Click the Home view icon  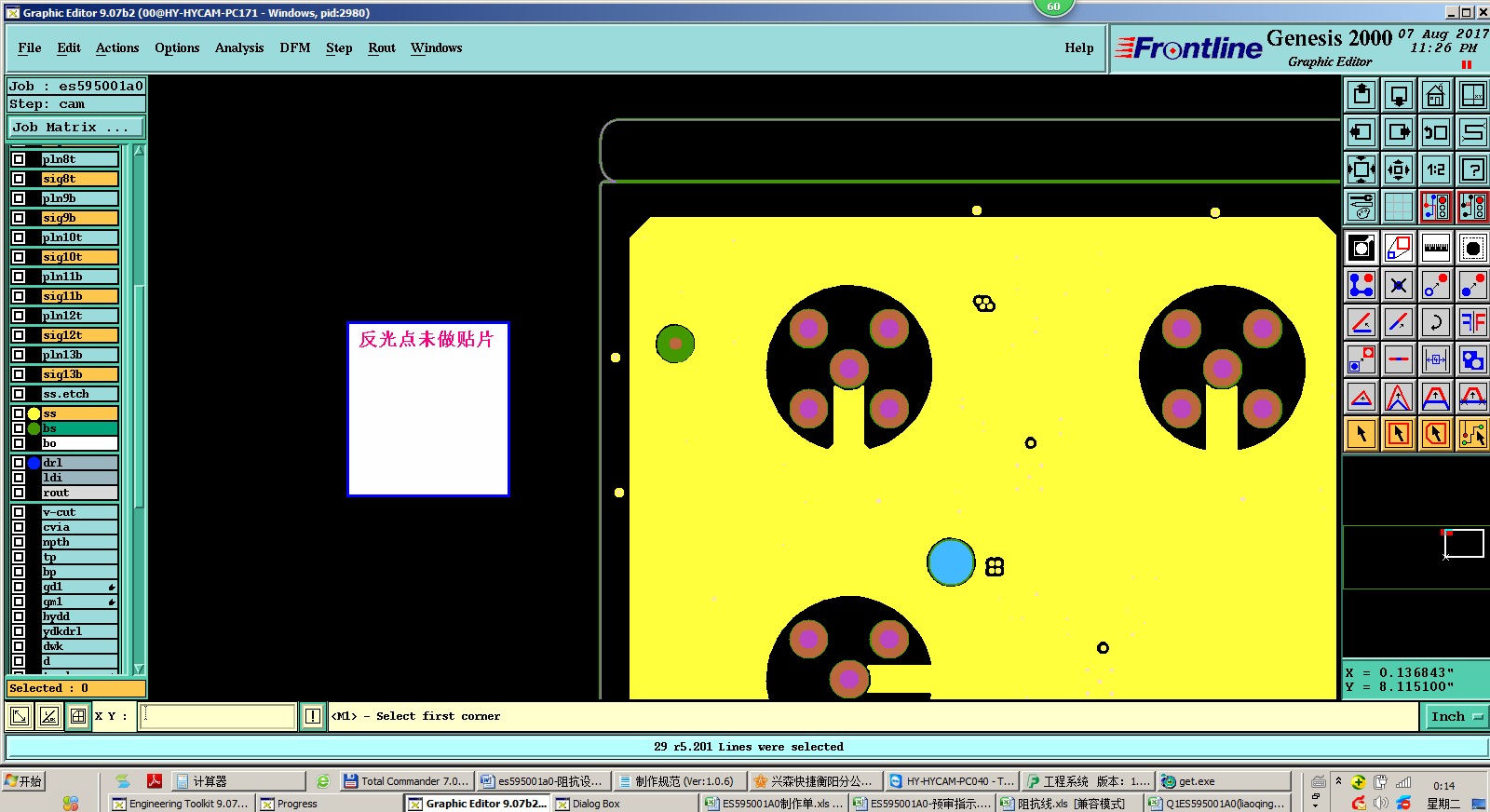1436,95
